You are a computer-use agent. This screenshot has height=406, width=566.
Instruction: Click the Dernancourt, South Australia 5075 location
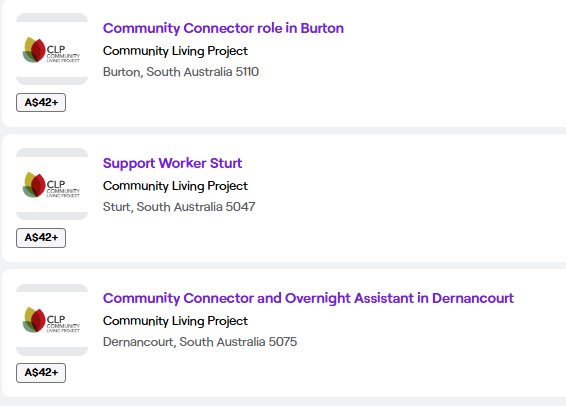click(x=200, y=342)
